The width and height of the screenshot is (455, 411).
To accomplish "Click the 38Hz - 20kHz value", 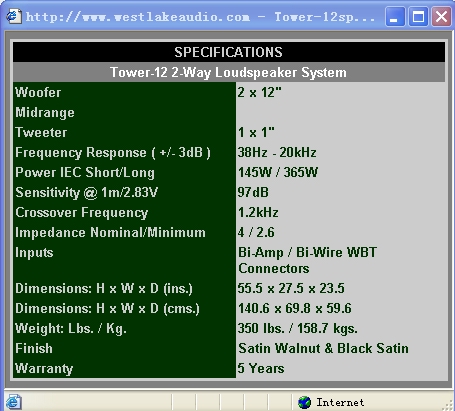I will (277, 152).
